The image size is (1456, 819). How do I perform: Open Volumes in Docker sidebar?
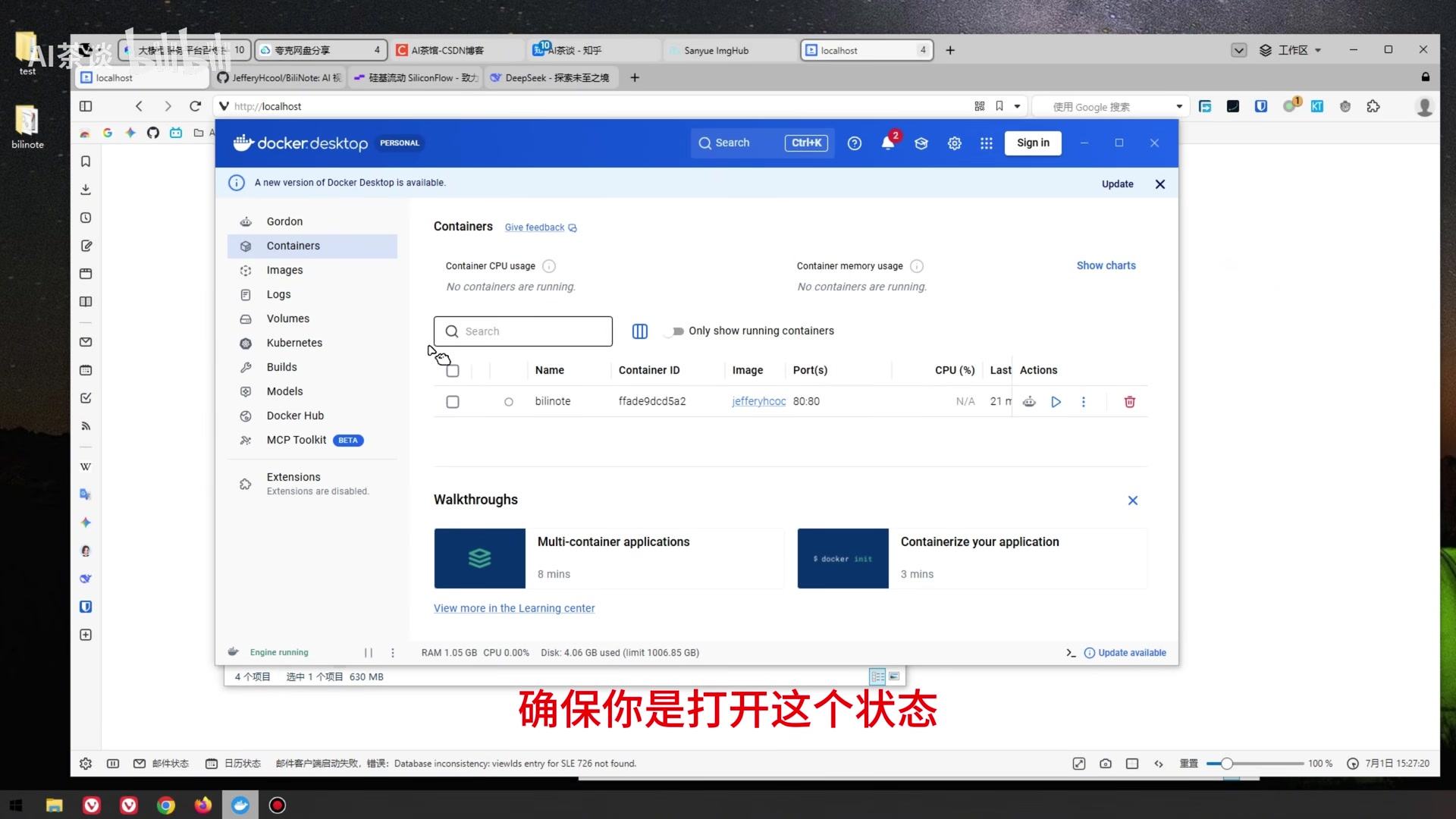point(312,318)
